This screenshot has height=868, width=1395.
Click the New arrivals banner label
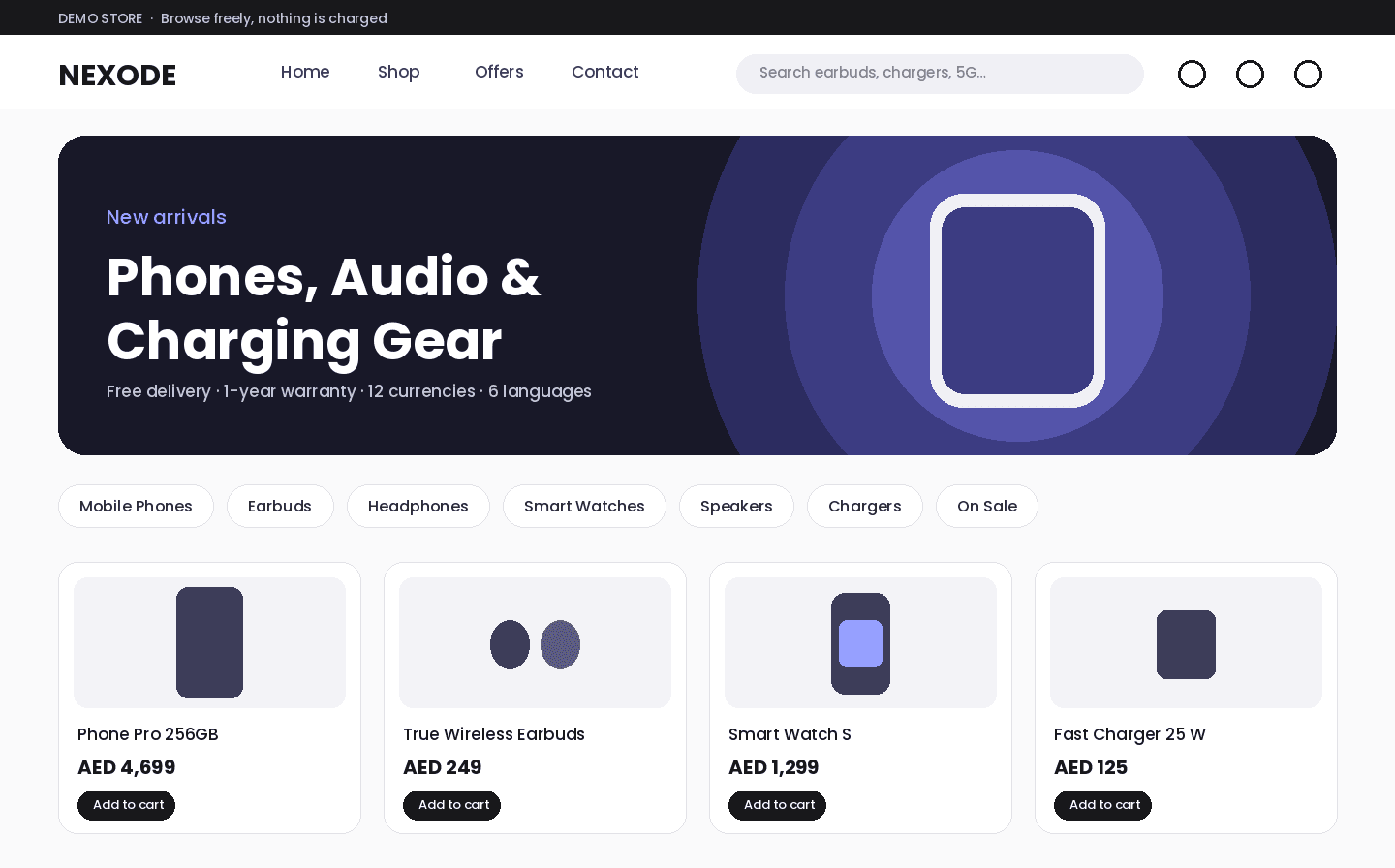click(x=167, y=217)
